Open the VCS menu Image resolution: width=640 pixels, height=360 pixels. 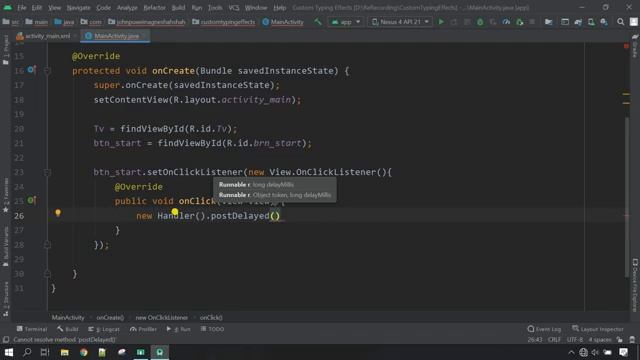point(234,7)
